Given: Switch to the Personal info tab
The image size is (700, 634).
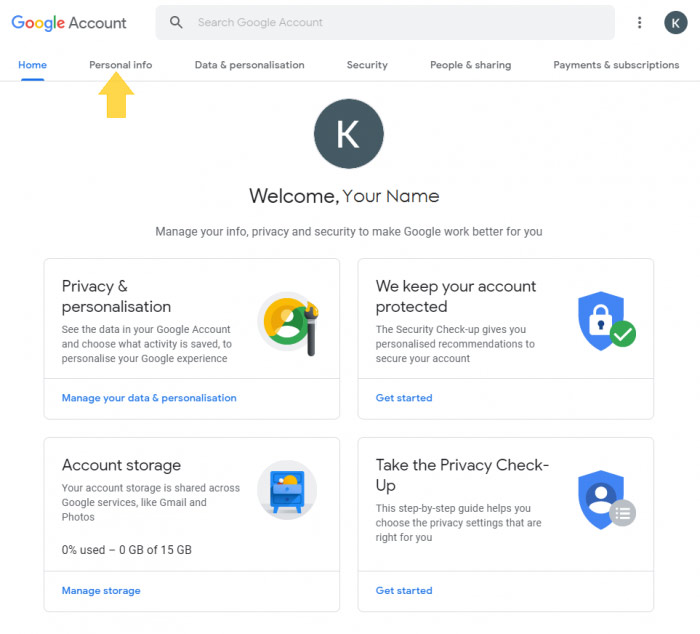Looking at the screenshot, I should pyautogui.click(x=121, y=65).
